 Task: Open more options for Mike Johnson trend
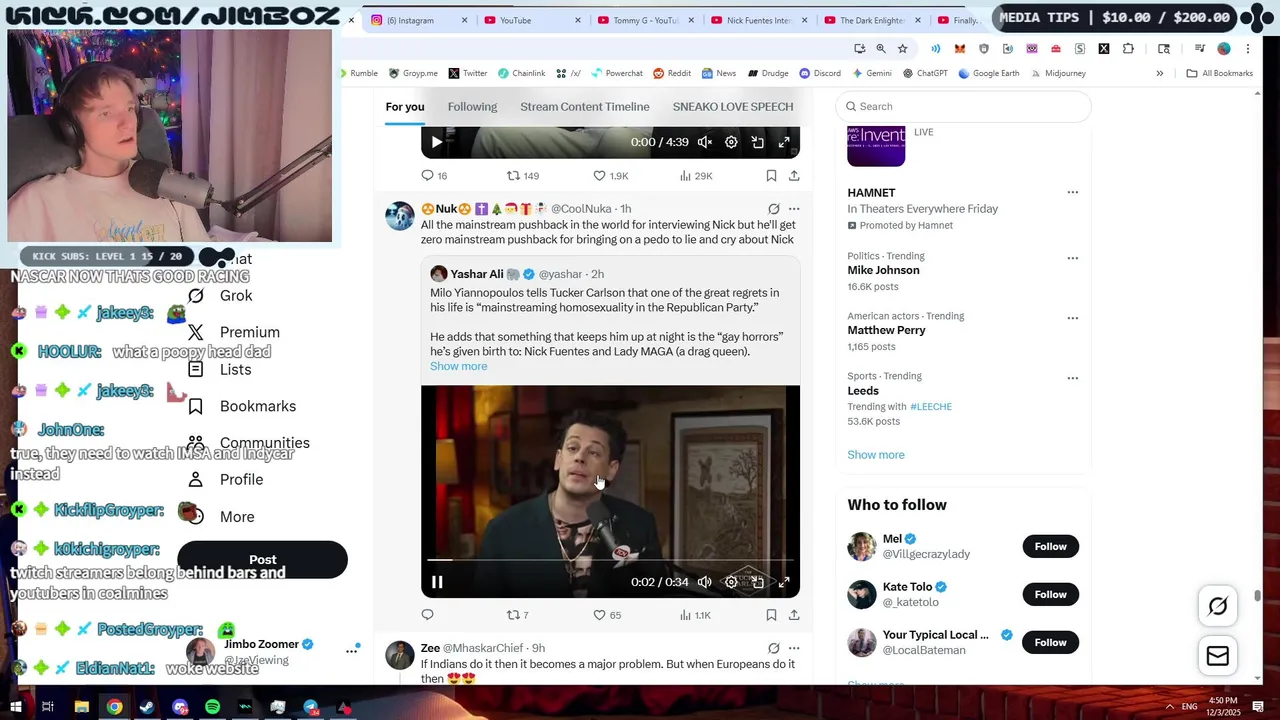click(1072, 258)
